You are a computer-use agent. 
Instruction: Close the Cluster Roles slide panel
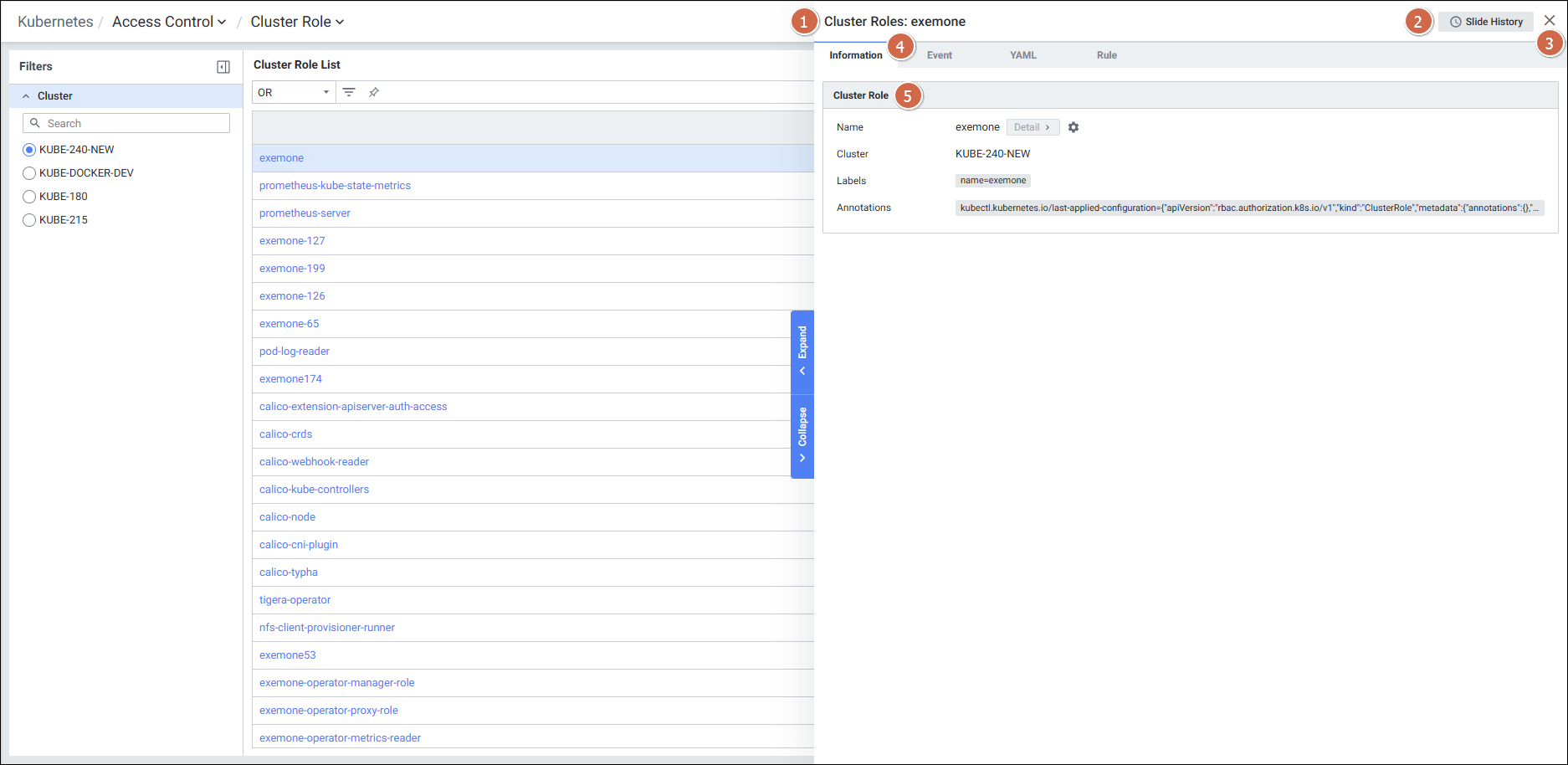pyautogui.click(x=1549, y=20)
